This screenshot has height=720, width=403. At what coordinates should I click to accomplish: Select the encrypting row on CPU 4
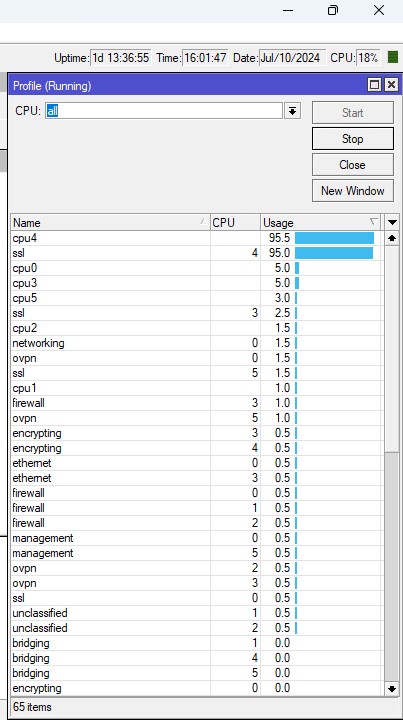(196, 448)
